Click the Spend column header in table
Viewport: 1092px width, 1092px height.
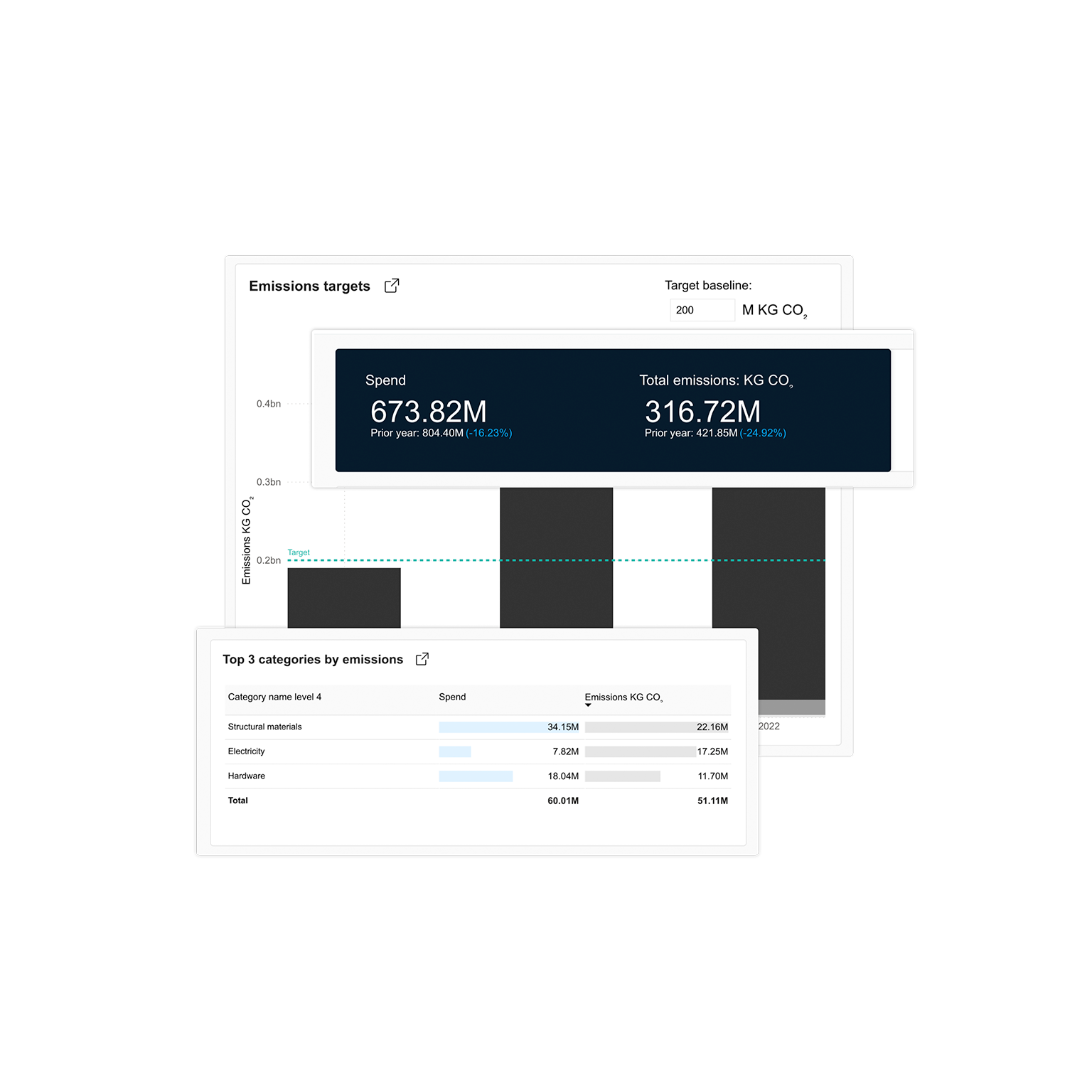pos(452,697)
